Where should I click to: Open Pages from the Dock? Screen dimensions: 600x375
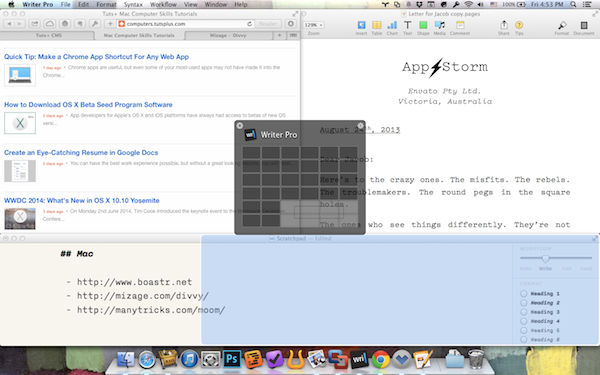(423, 359)
